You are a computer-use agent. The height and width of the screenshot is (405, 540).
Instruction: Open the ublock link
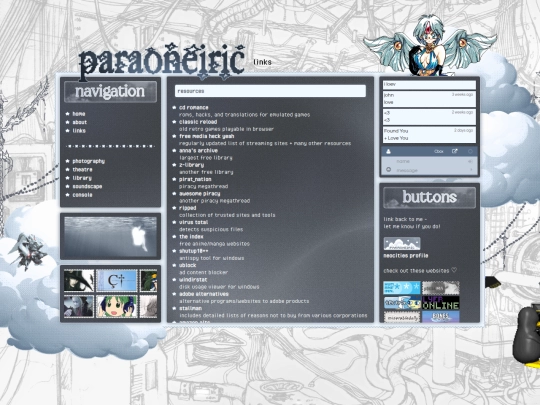(x=188, y=266)
